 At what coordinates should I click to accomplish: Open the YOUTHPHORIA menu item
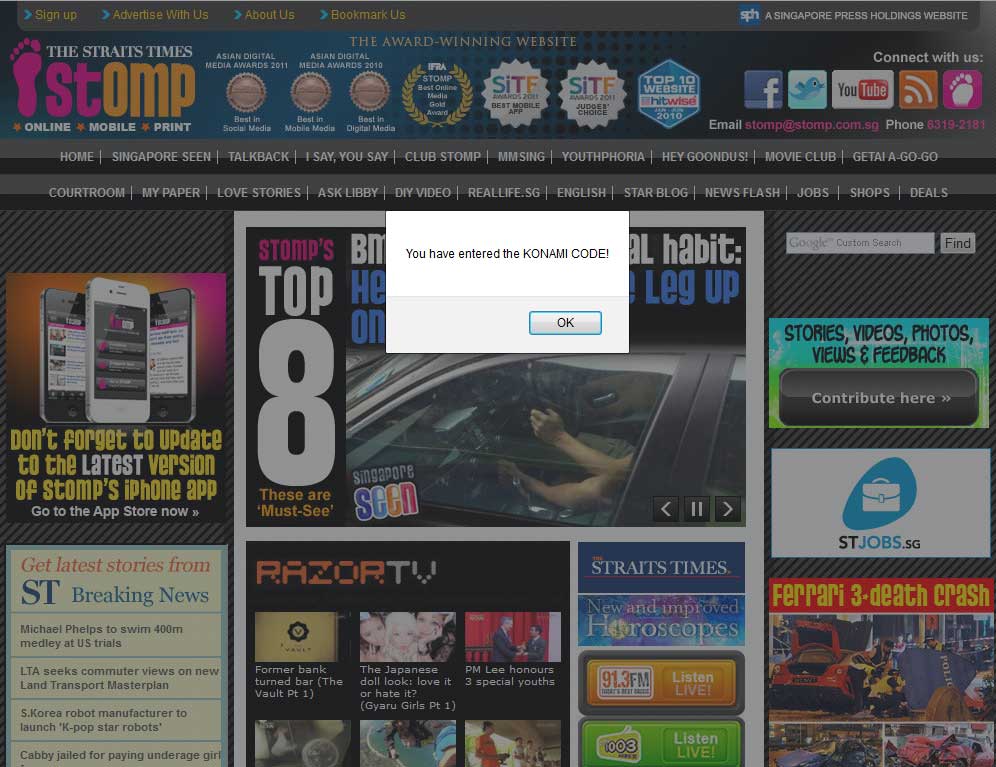pos(603,157)
